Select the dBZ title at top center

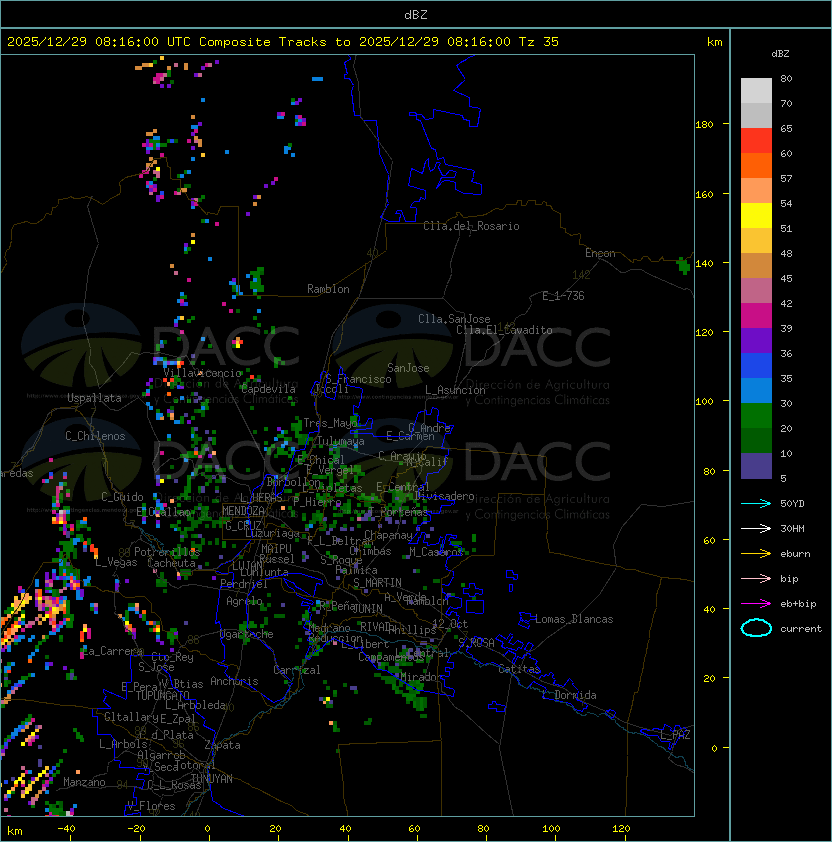coord(416,15)
